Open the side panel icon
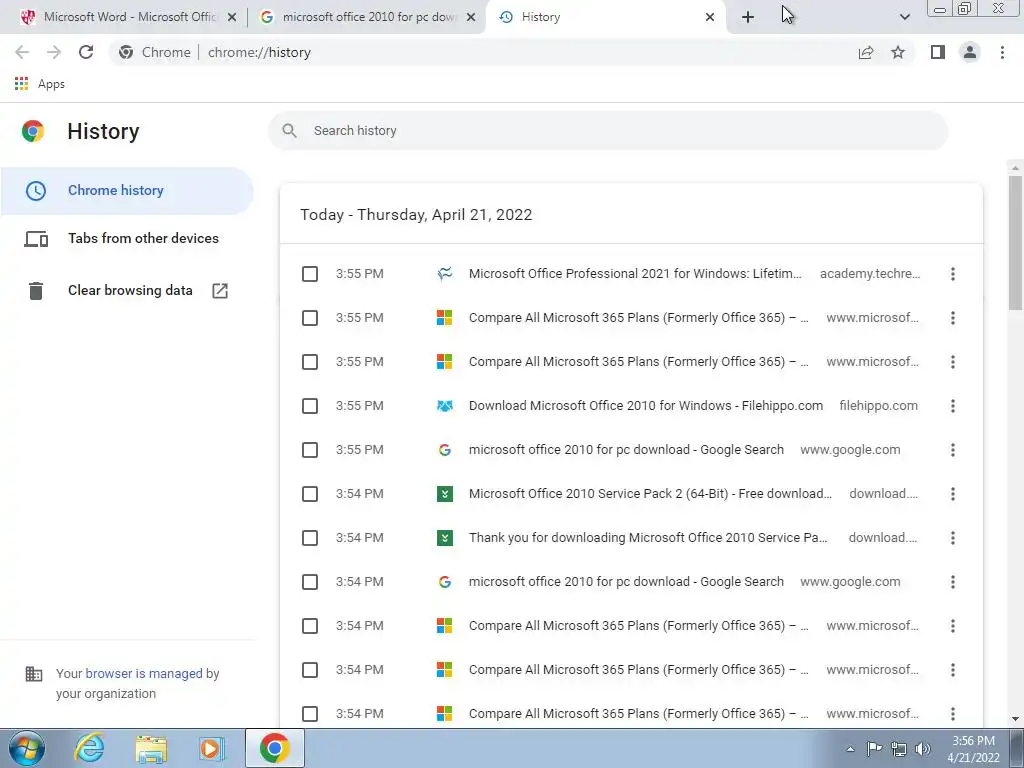1024x768 pixels. [x=938, y=52]
